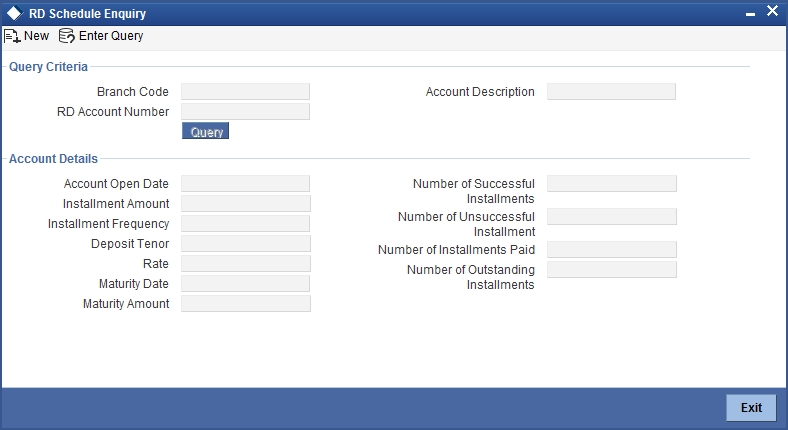Click the Rate field
This screenshot has width=788, height=430.
[246, 264]
